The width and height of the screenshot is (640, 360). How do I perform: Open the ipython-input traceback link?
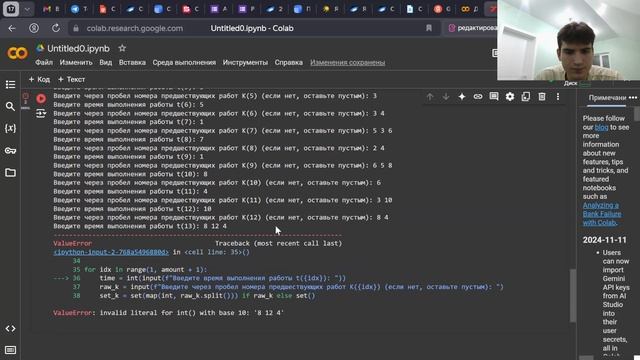point(111,252)
